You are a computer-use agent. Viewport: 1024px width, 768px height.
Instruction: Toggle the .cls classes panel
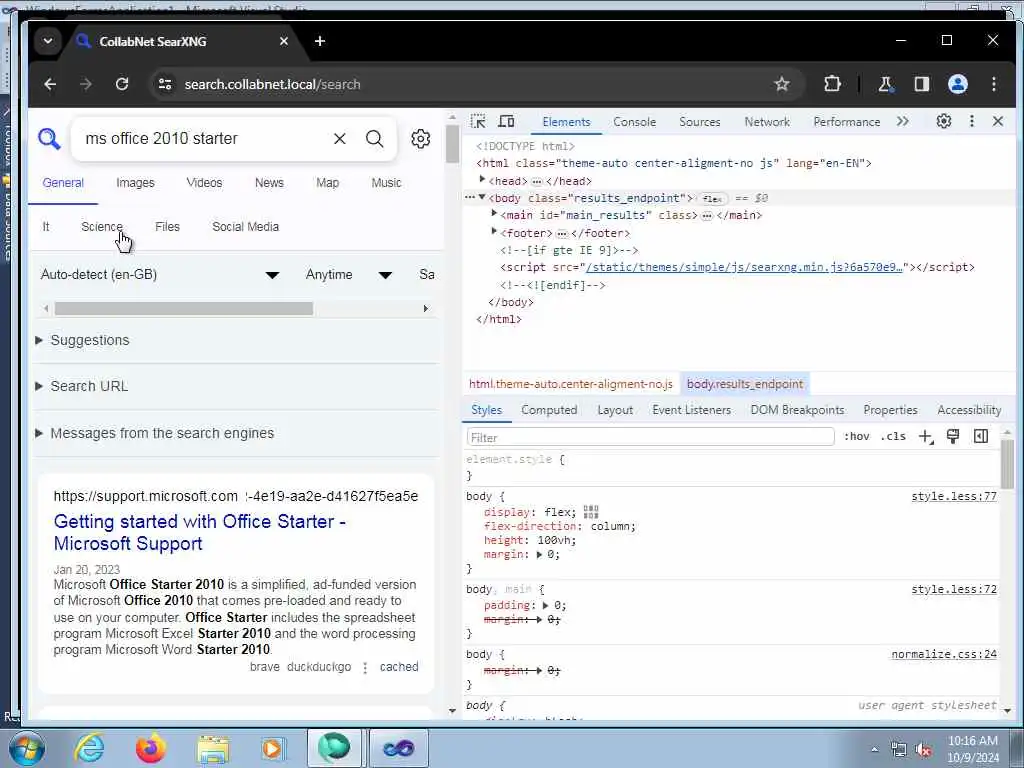pos(893,437)
